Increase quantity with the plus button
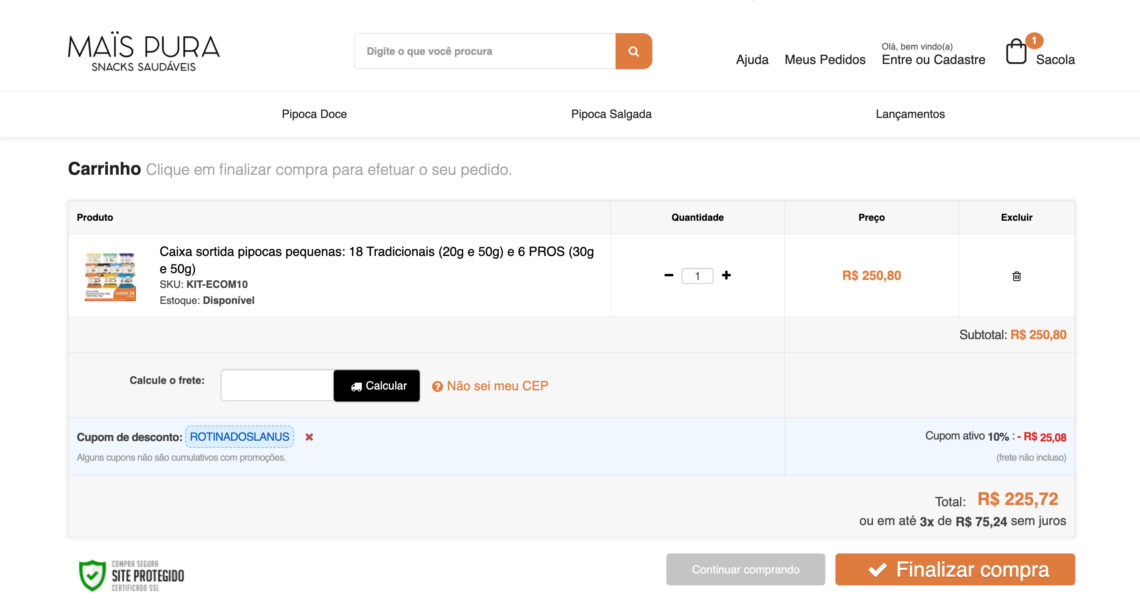1140x609 pixels. pos(726,275)
